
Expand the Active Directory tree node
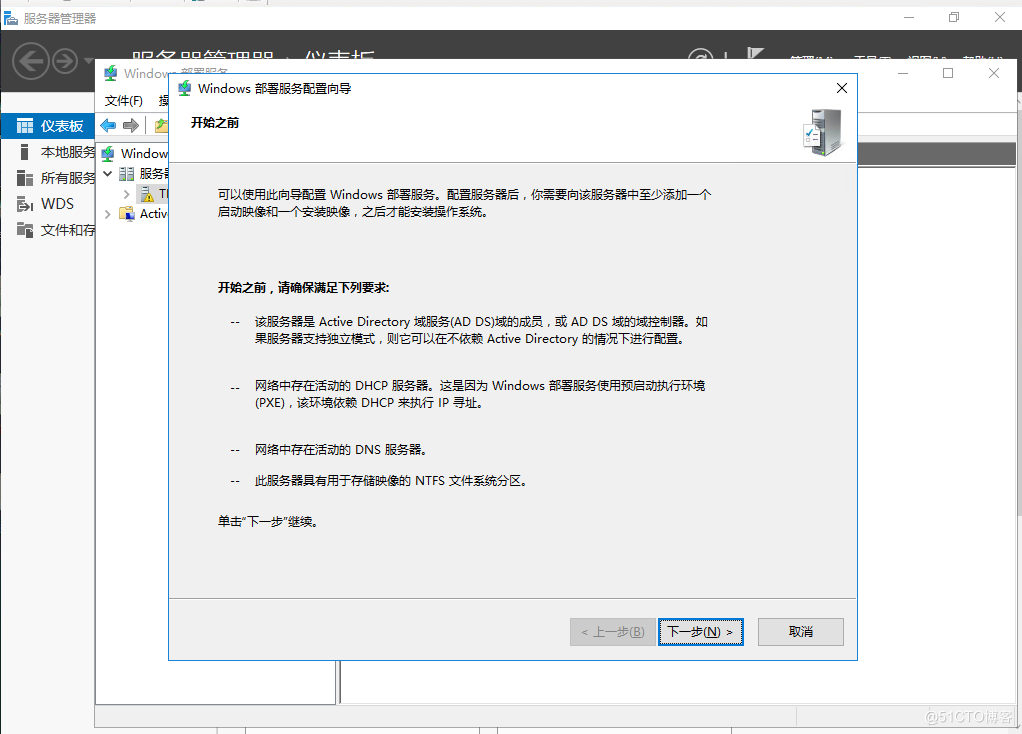(x=108, y=214)
